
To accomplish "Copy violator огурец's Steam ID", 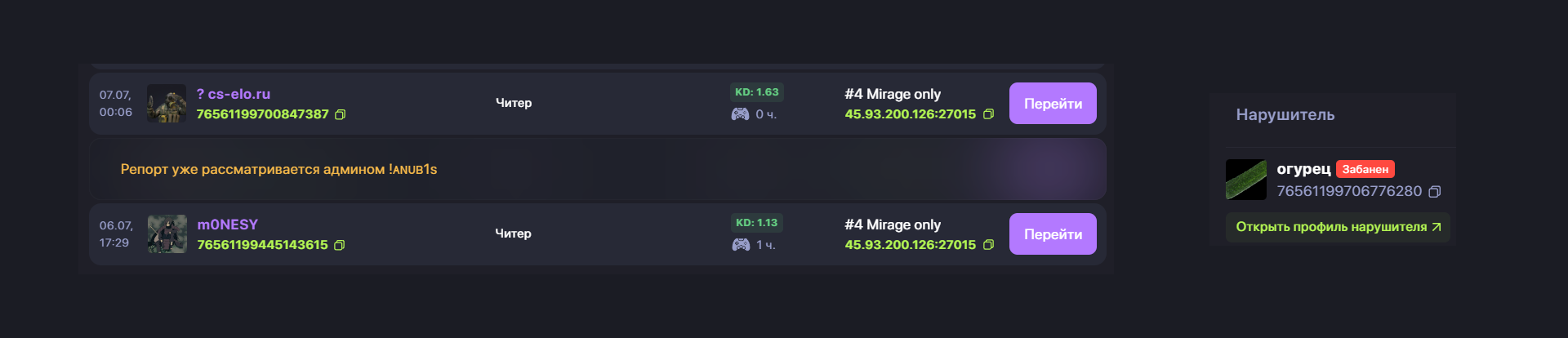I will (x=1435, y=192).
